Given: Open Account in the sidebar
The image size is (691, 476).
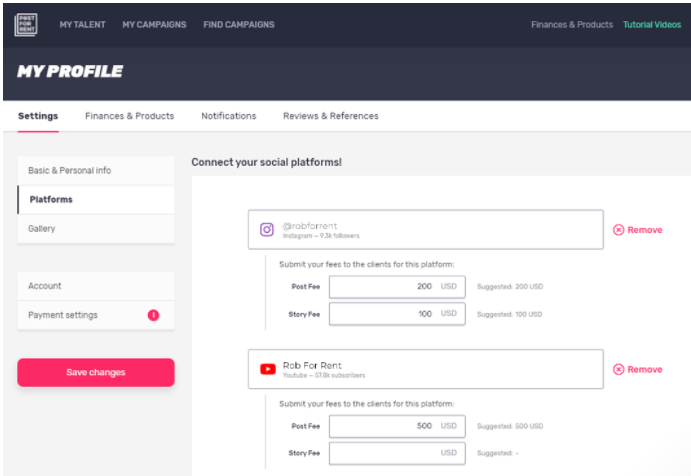Looking at the screenshot, I should (96, 286).
